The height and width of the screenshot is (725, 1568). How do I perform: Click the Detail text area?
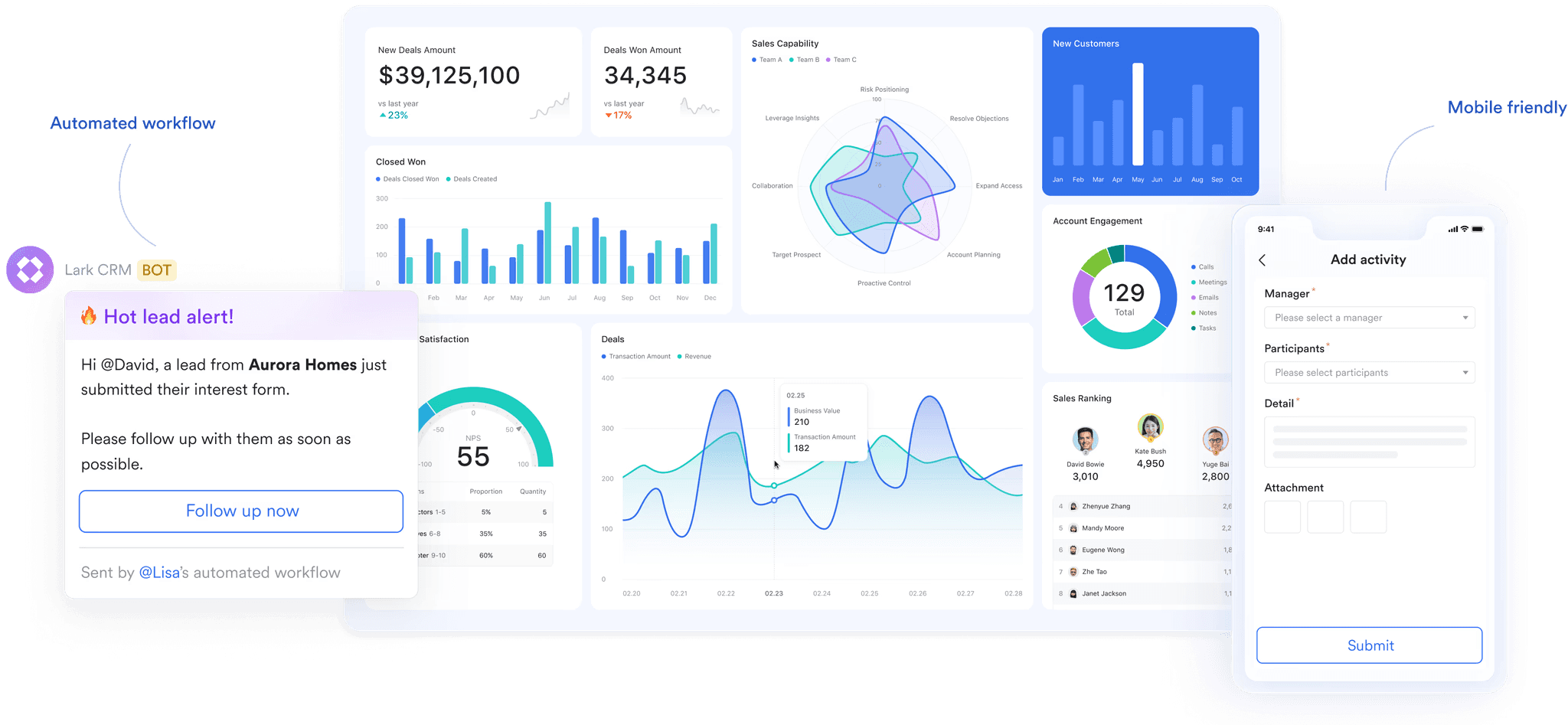point(1369,443)
